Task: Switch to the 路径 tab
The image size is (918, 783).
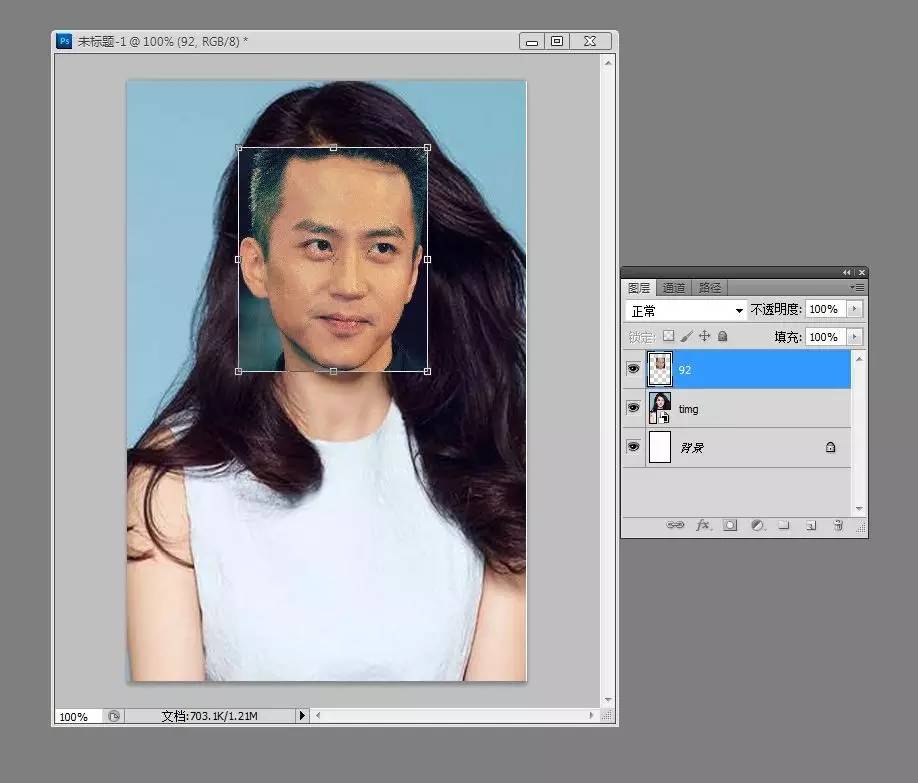Action: coord(710,288)
